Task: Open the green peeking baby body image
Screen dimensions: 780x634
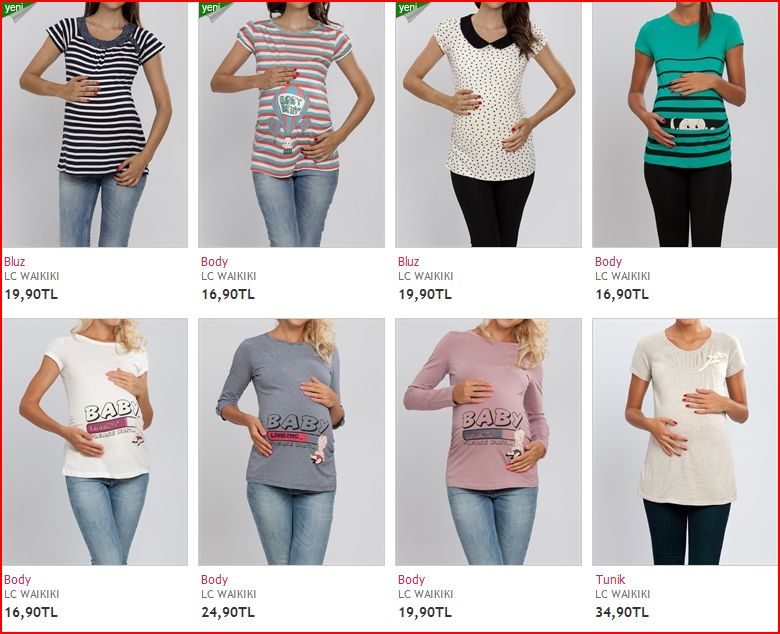Action: [684, 125]
